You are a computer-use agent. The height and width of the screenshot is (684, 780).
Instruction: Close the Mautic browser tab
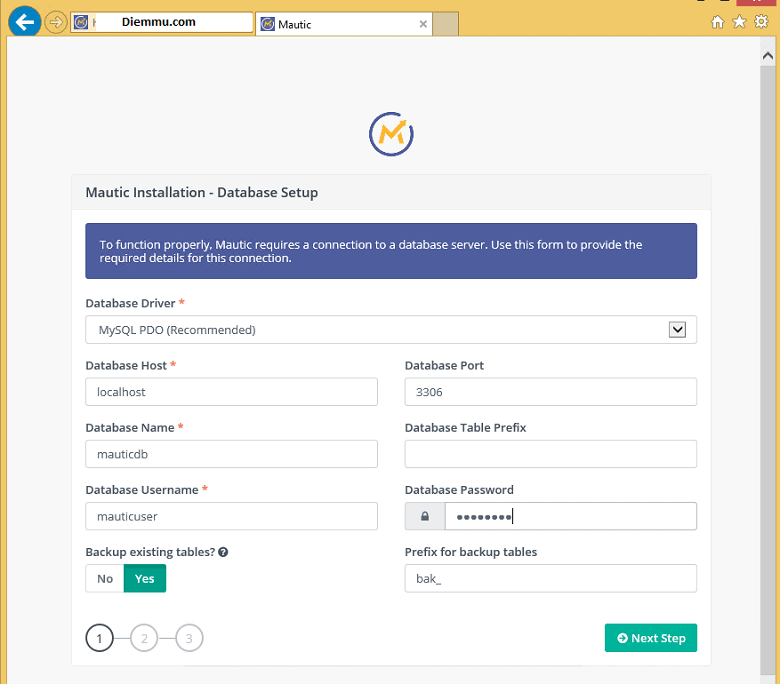click(423, 24)
